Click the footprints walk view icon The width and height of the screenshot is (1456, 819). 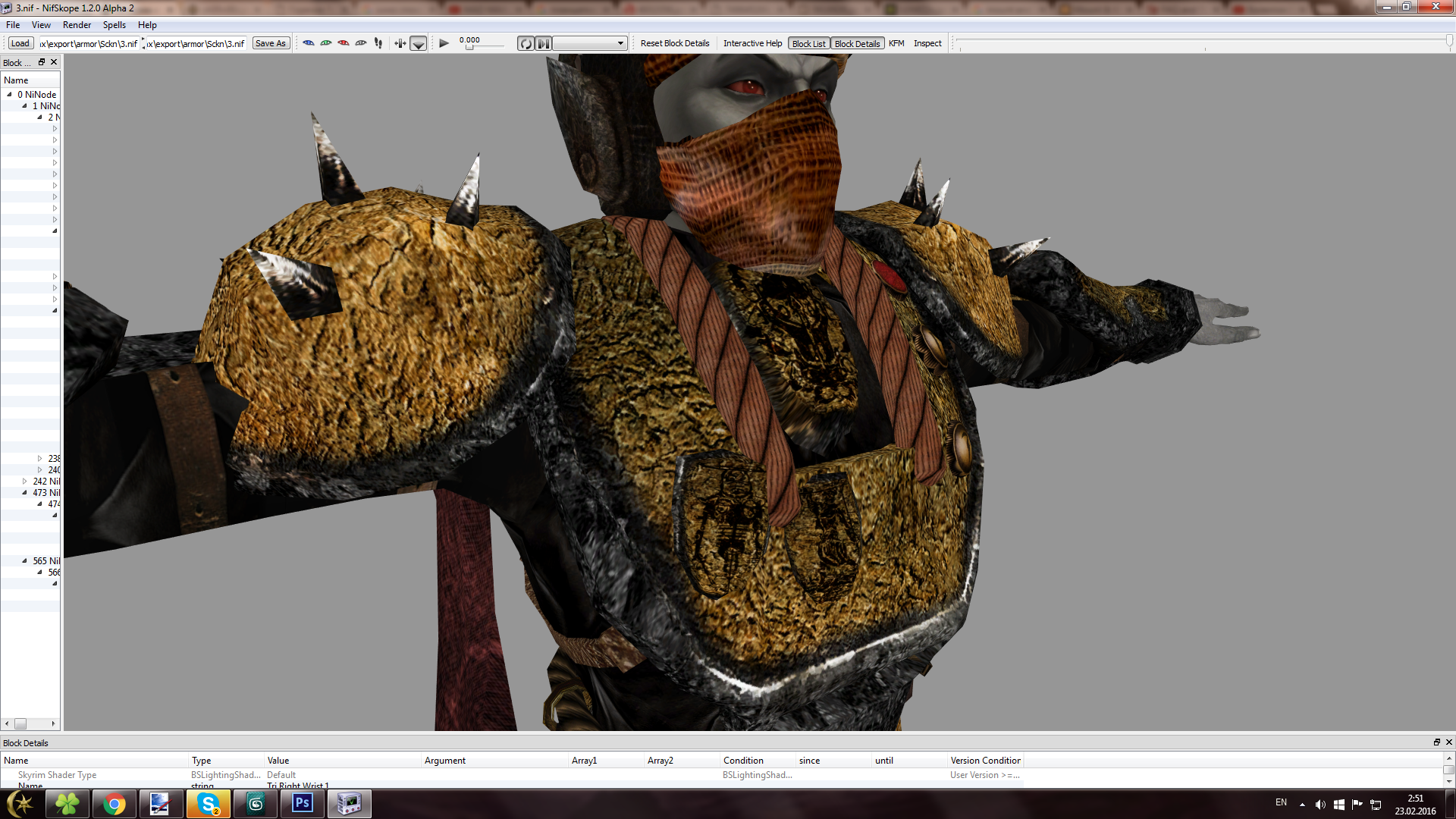point(378,43)
